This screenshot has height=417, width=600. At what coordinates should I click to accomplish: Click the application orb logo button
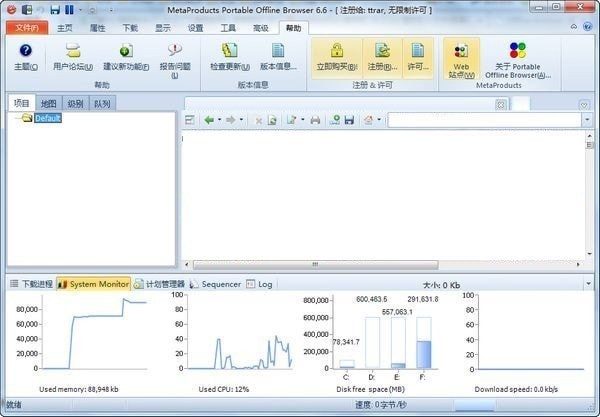point(11,9)
